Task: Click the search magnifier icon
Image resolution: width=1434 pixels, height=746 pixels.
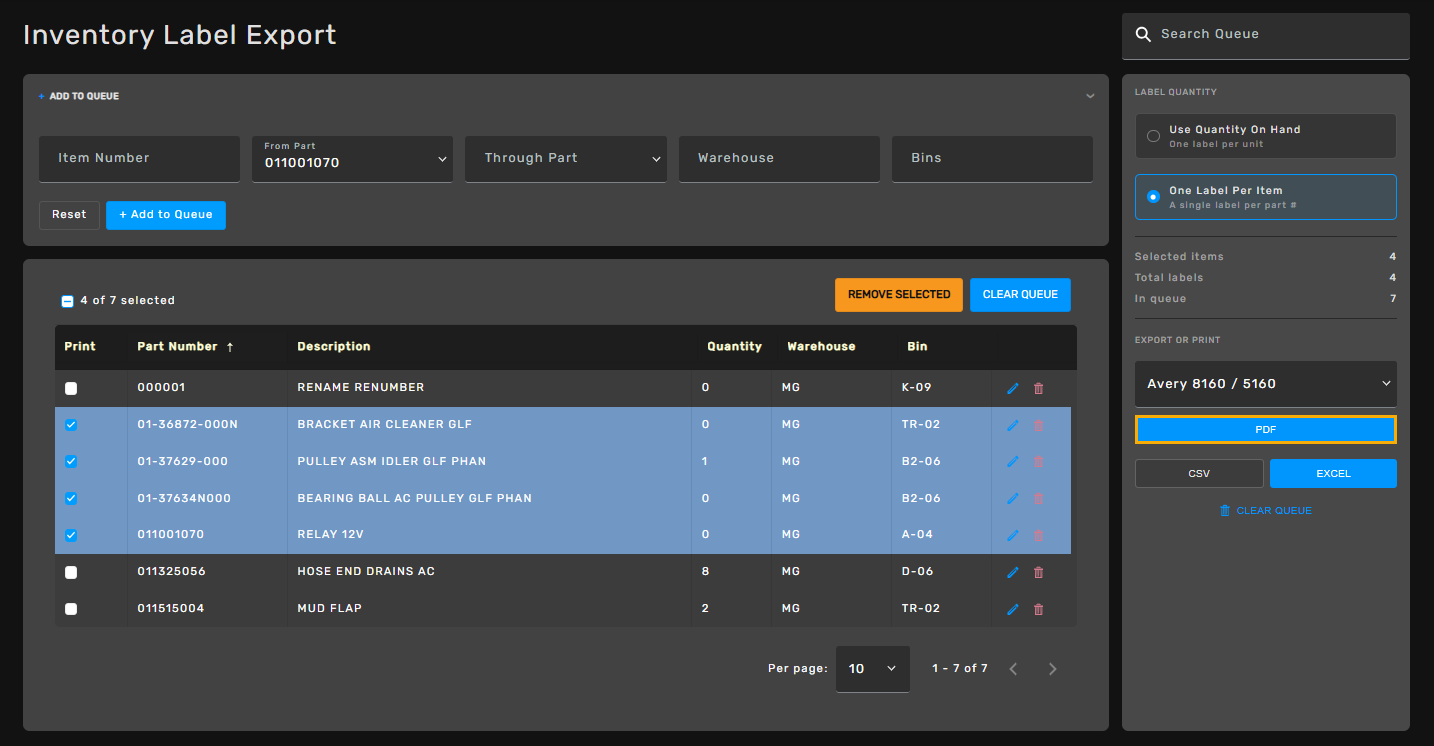Action: coord(1144,35)
